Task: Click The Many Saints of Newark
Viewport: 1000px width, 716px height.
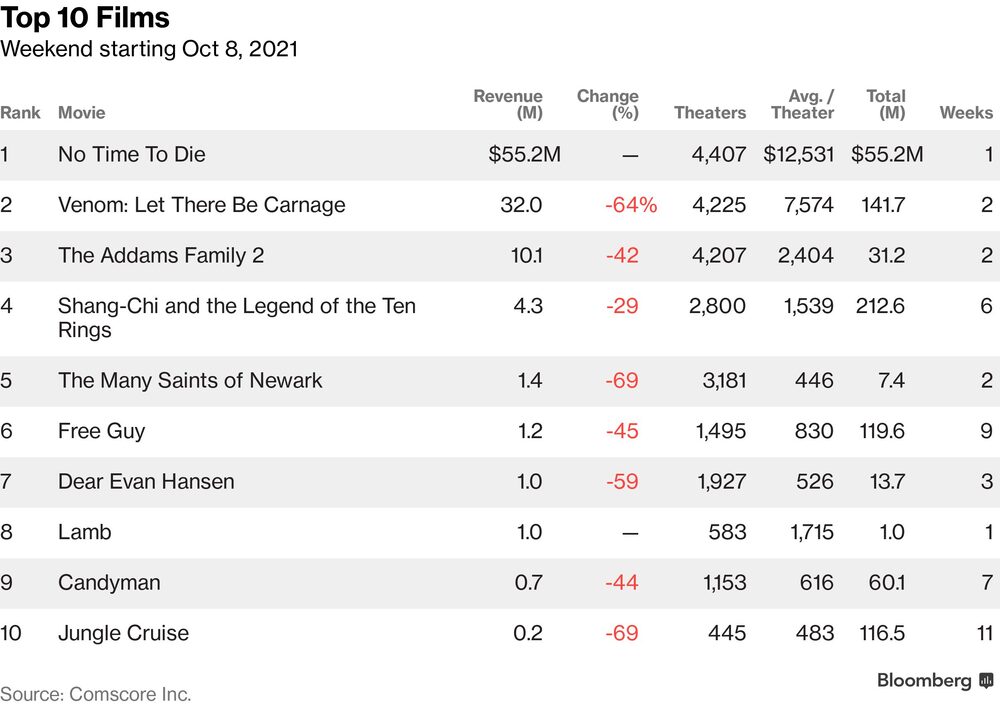Action: pyautogui.click(x=190, y=381)
